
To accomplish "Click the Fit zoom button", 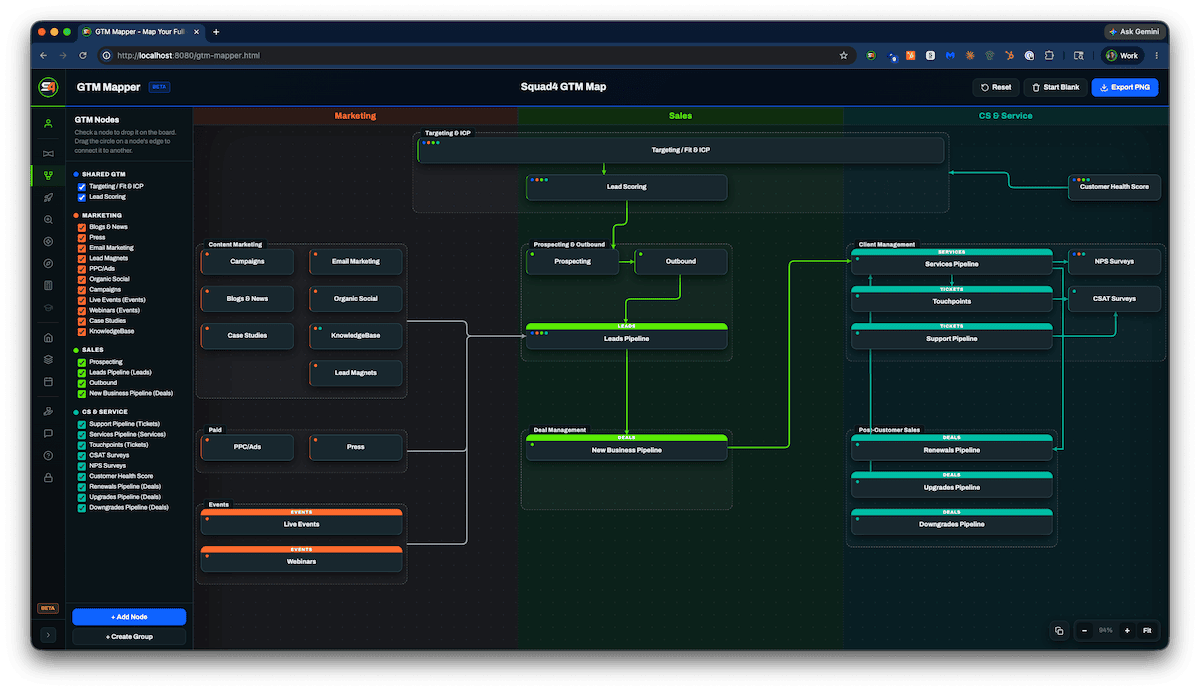I will click(1148, 631).
